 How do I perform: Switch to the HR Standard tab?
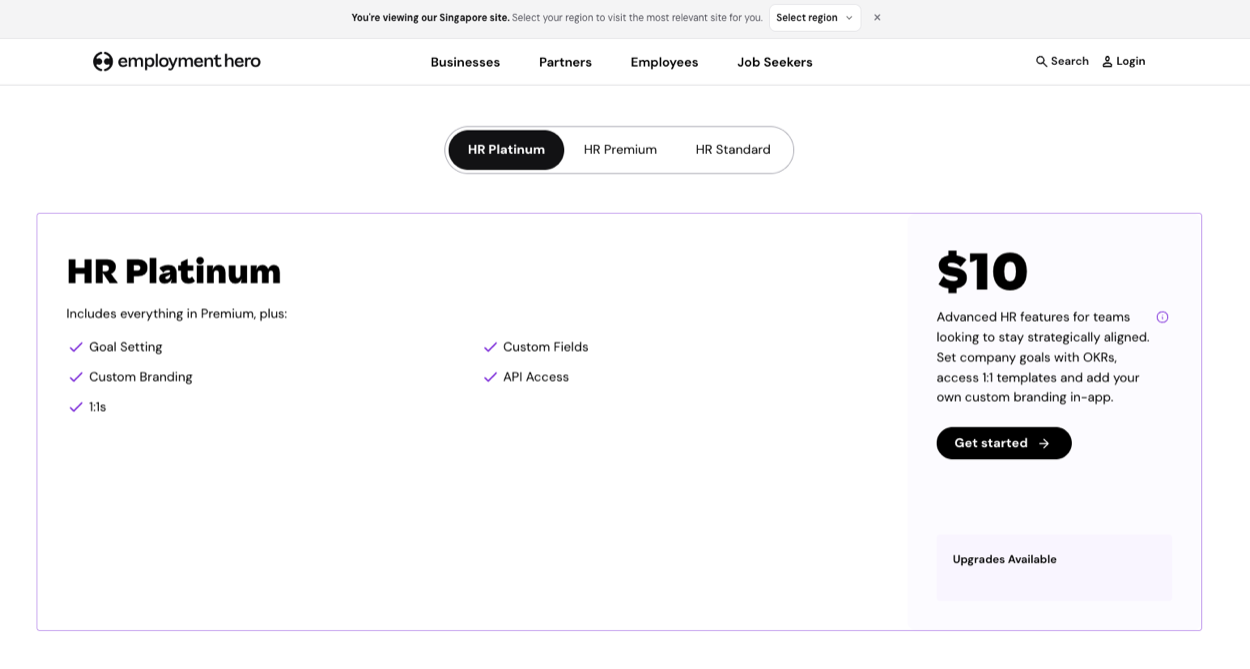pos(733,150)
